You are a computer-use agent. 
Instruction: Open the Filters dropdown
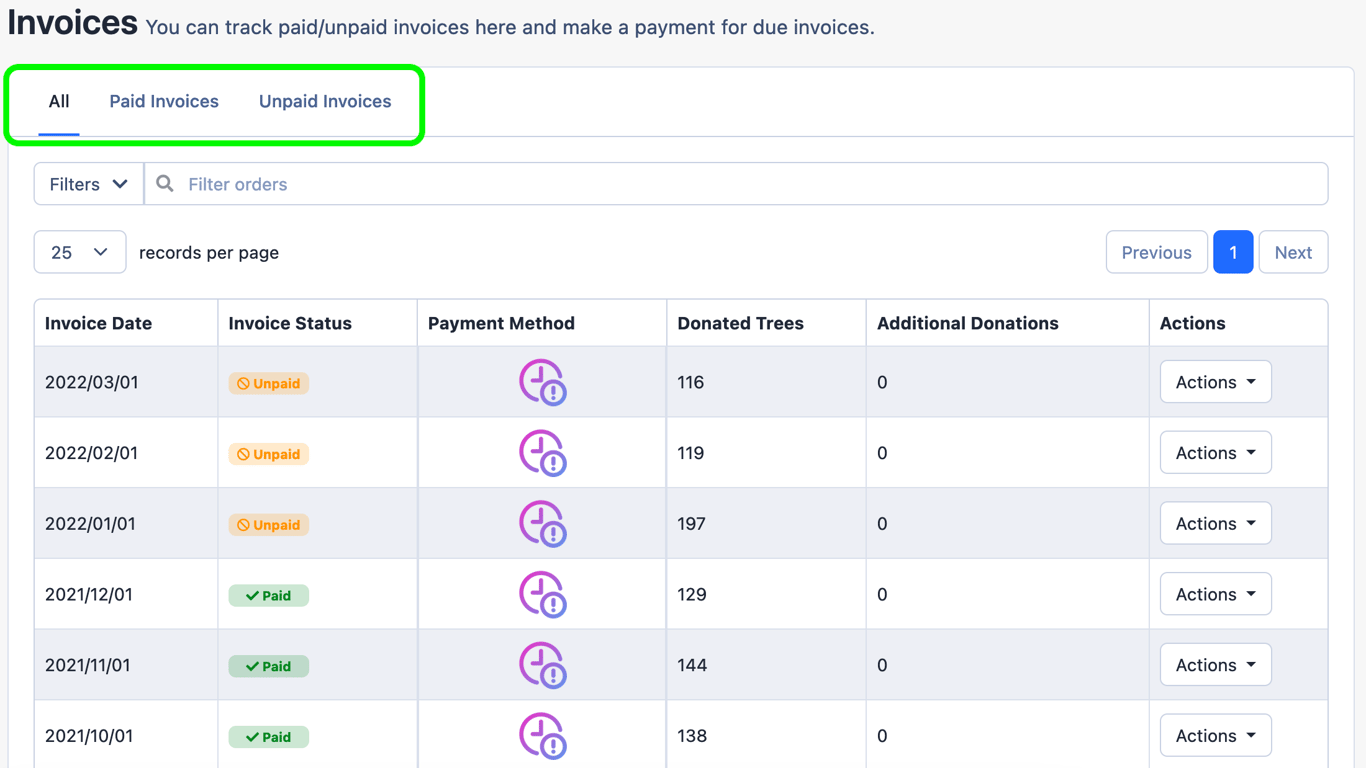pyautogui.click(x=89, y=184)
